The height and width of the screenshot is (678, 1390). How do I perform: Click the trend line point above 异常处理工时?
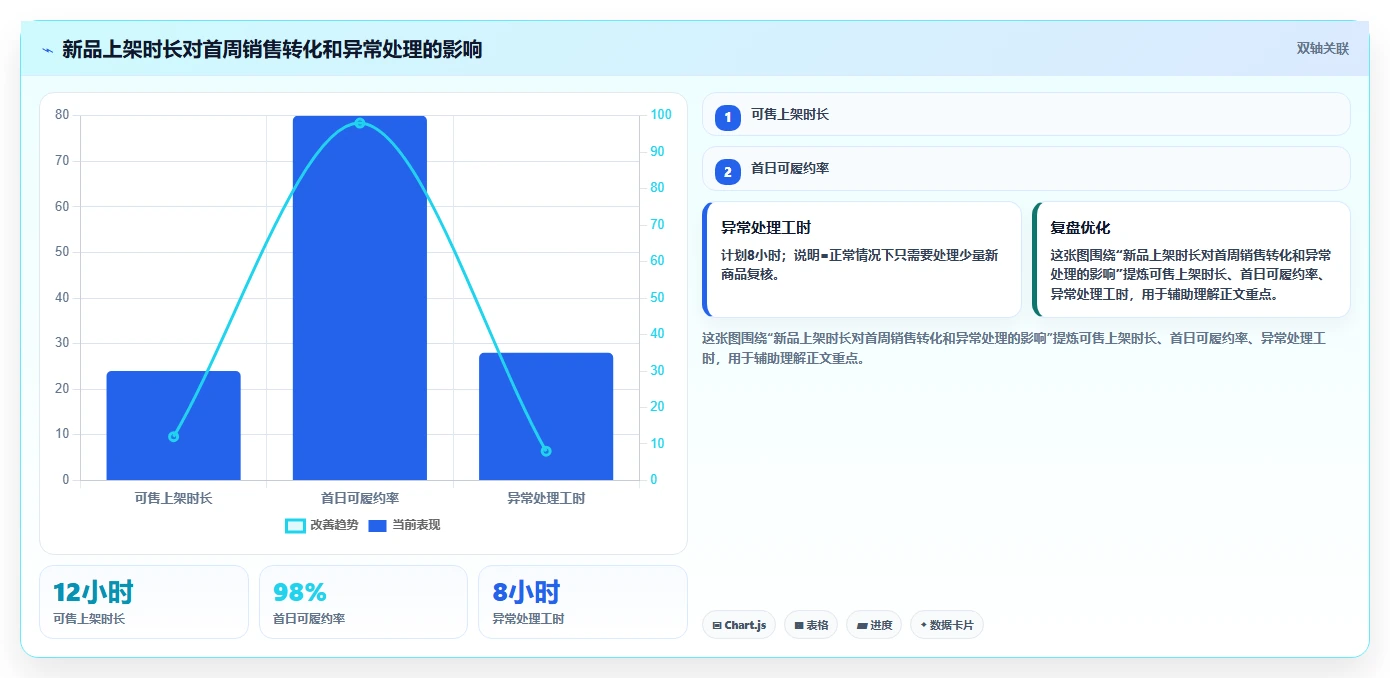(546, 451)
